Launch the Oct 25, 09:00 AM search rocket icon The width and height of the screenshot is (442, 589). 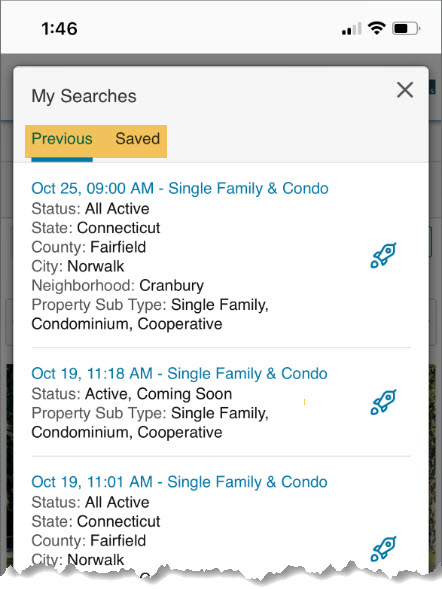pos(383,255)
